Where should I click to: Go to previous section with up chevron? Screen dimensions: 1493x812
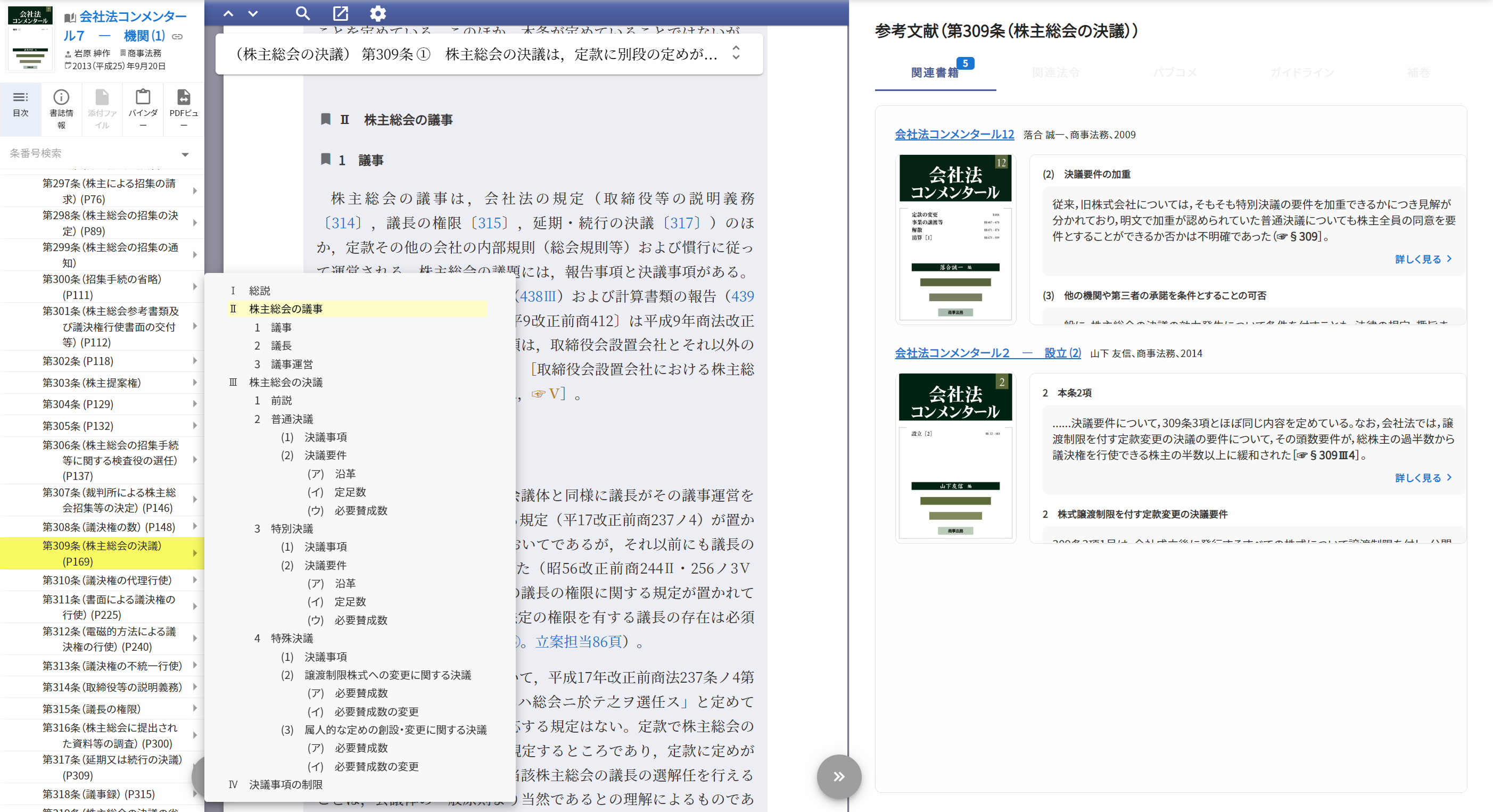pyautogui.click(x=228, y=13)
